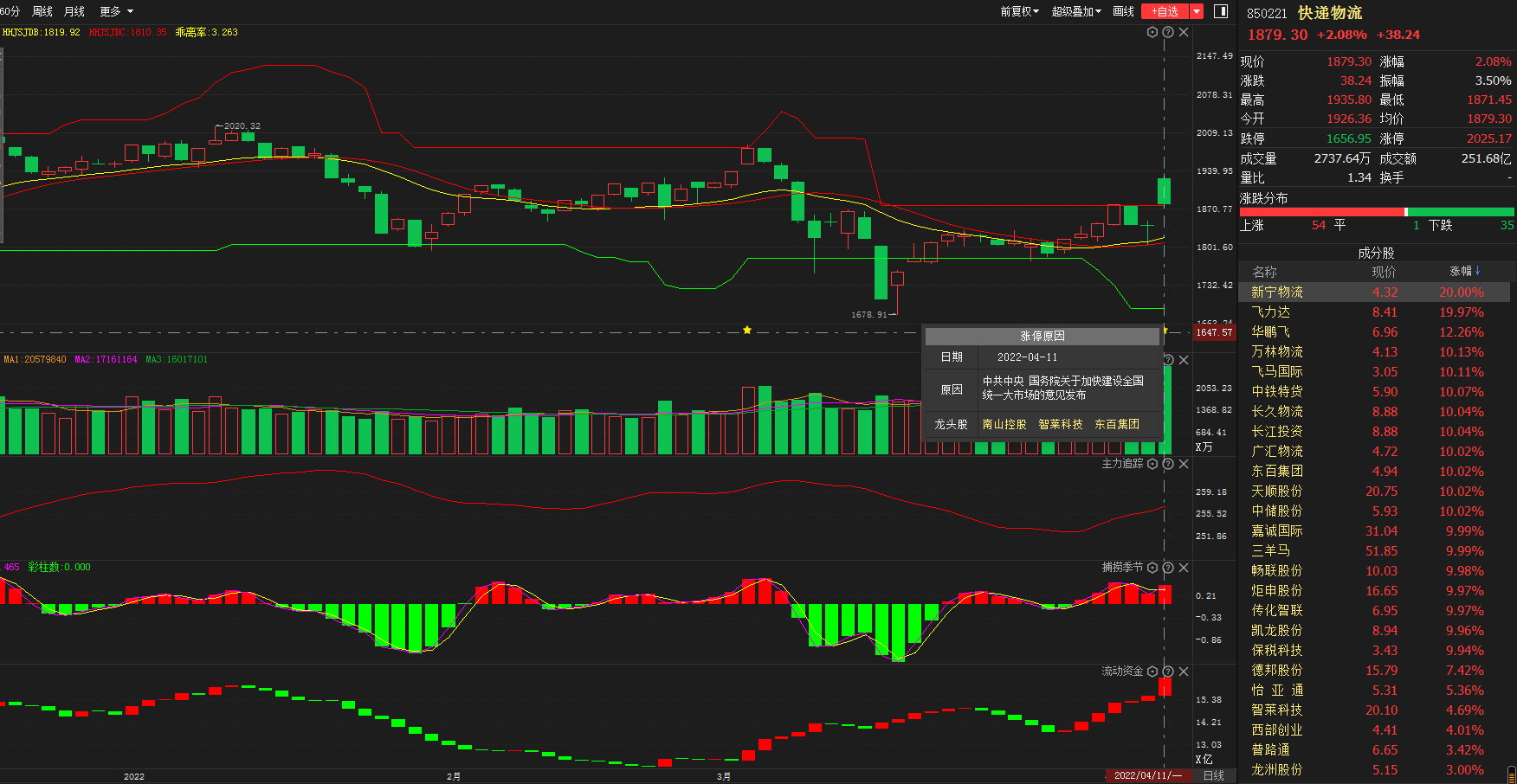The width and height of the screenshot is (1517, 784).
Task: Close the 流动资金 indicator panel
Action: click(1184, 672)
